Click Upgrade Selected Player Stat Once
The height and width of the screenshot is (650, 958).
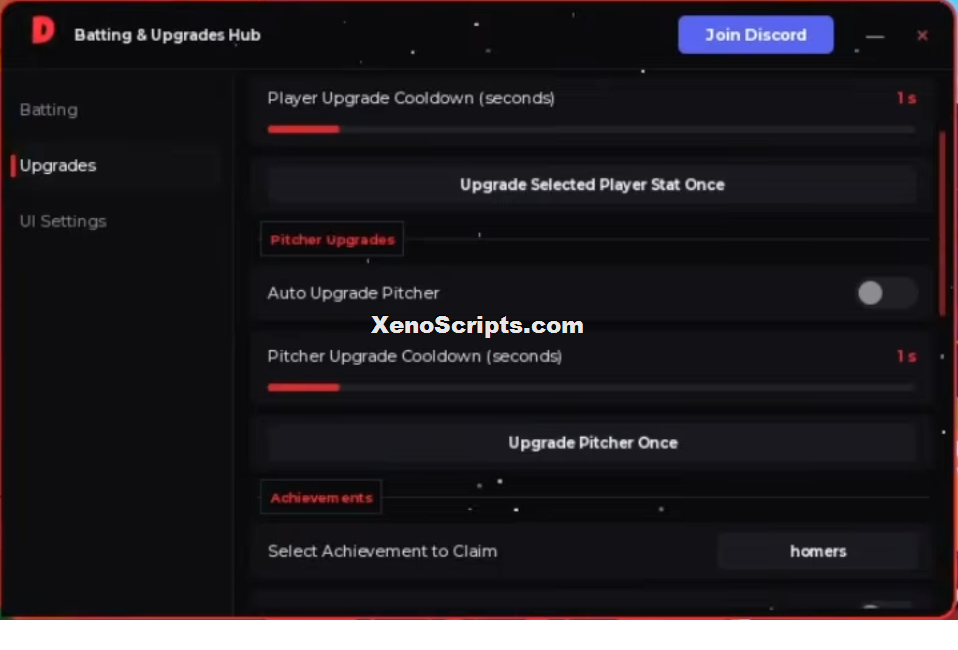[592, 184]
